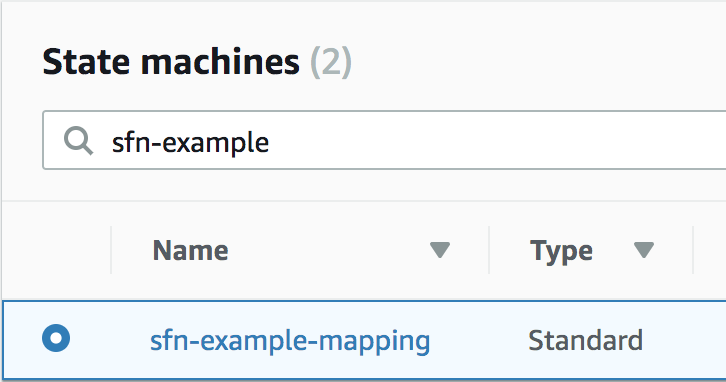Click the Standard type cell

585,340
